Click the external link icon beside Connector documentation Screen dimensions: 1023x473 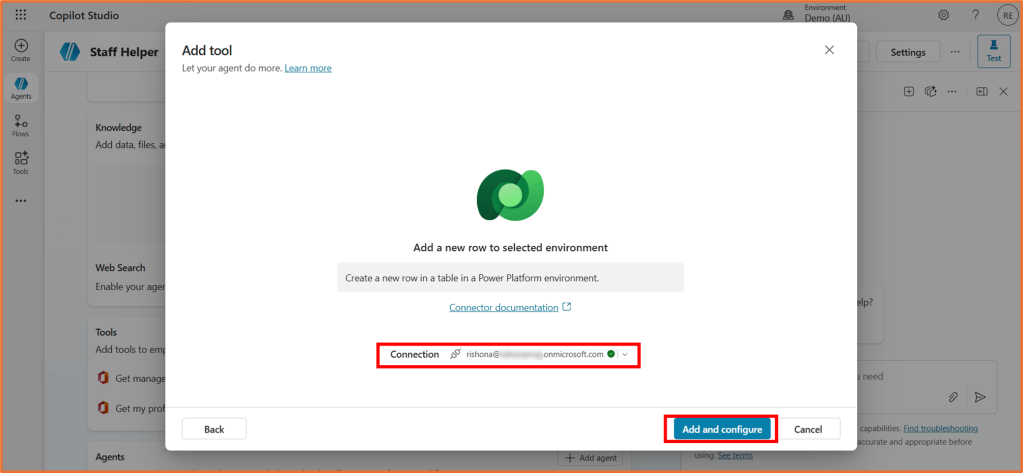[567, 307]
